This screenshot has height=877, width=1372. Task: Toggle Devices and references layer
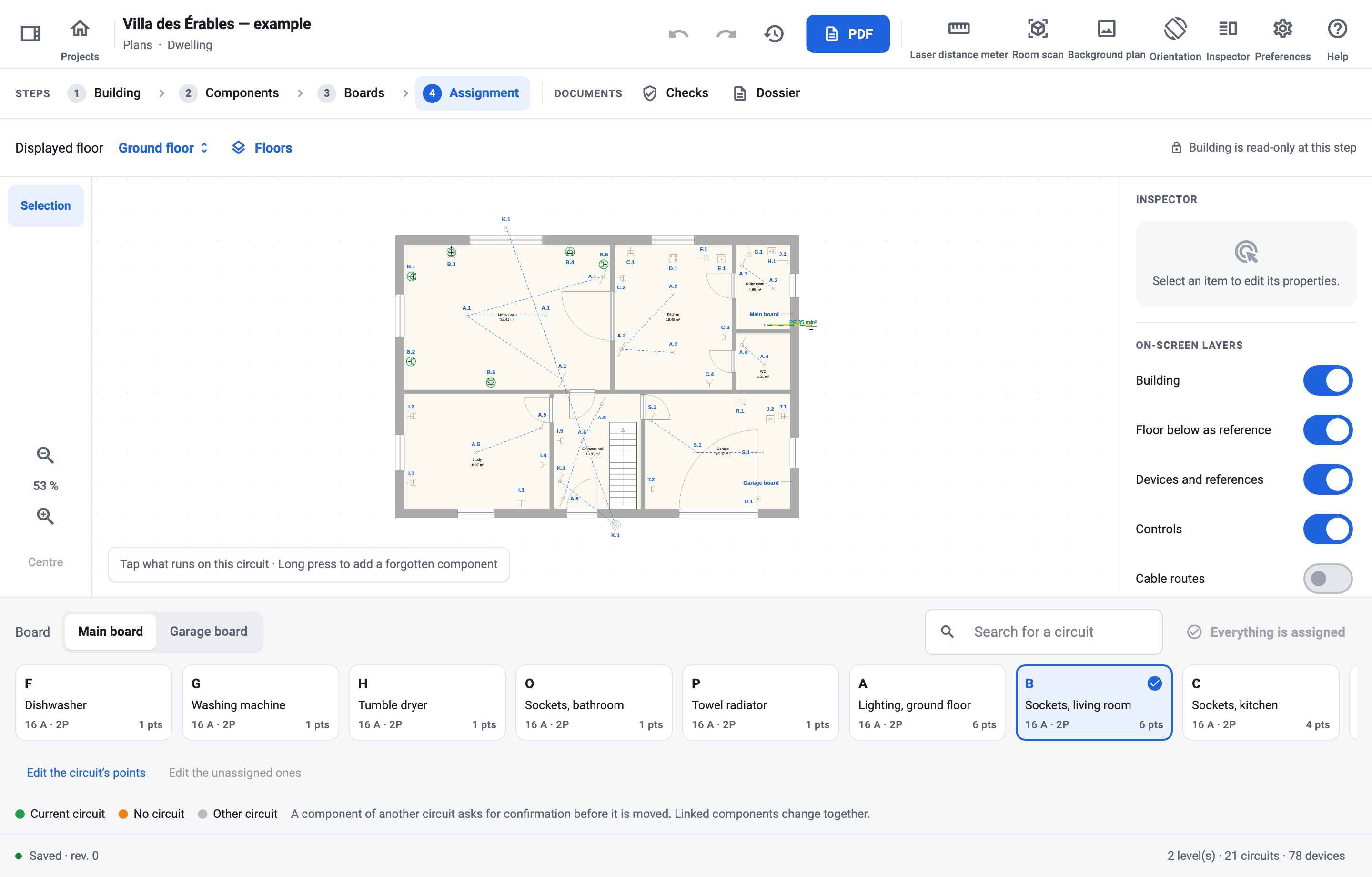pyautogui.click(x=1327, y=479)
